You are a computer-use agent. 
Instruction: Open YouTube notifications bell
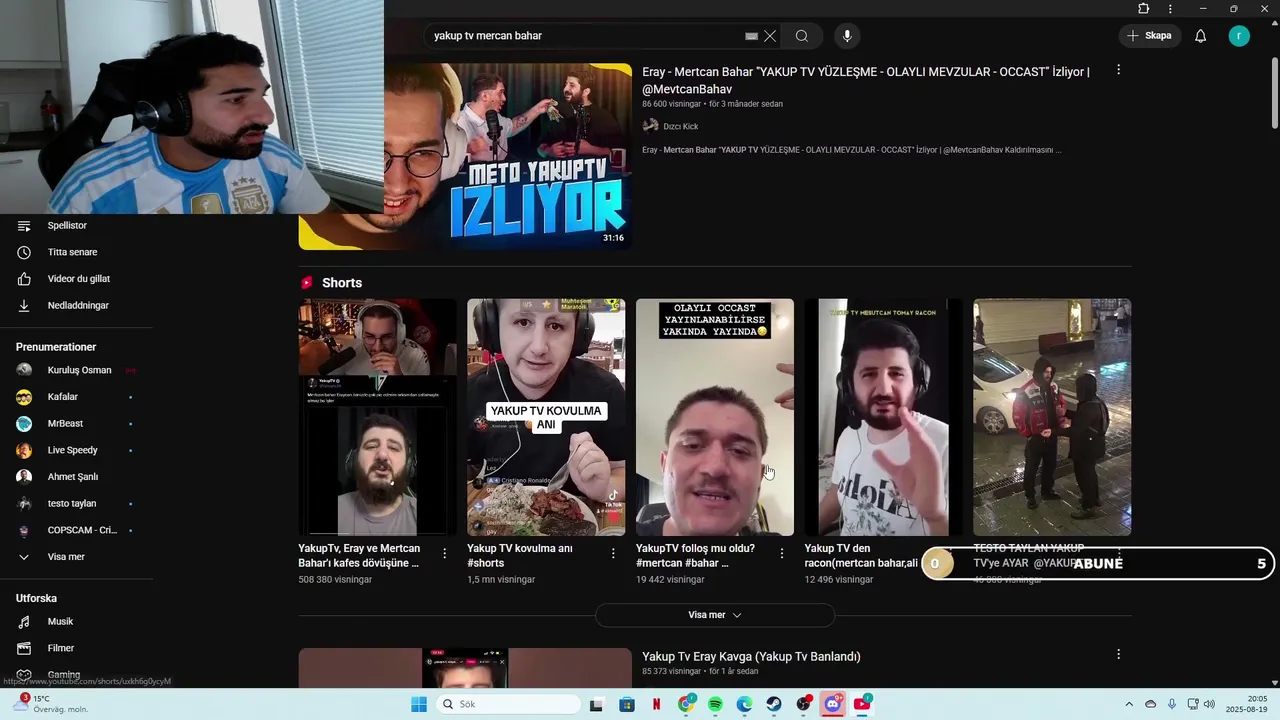coord(1200,36)
